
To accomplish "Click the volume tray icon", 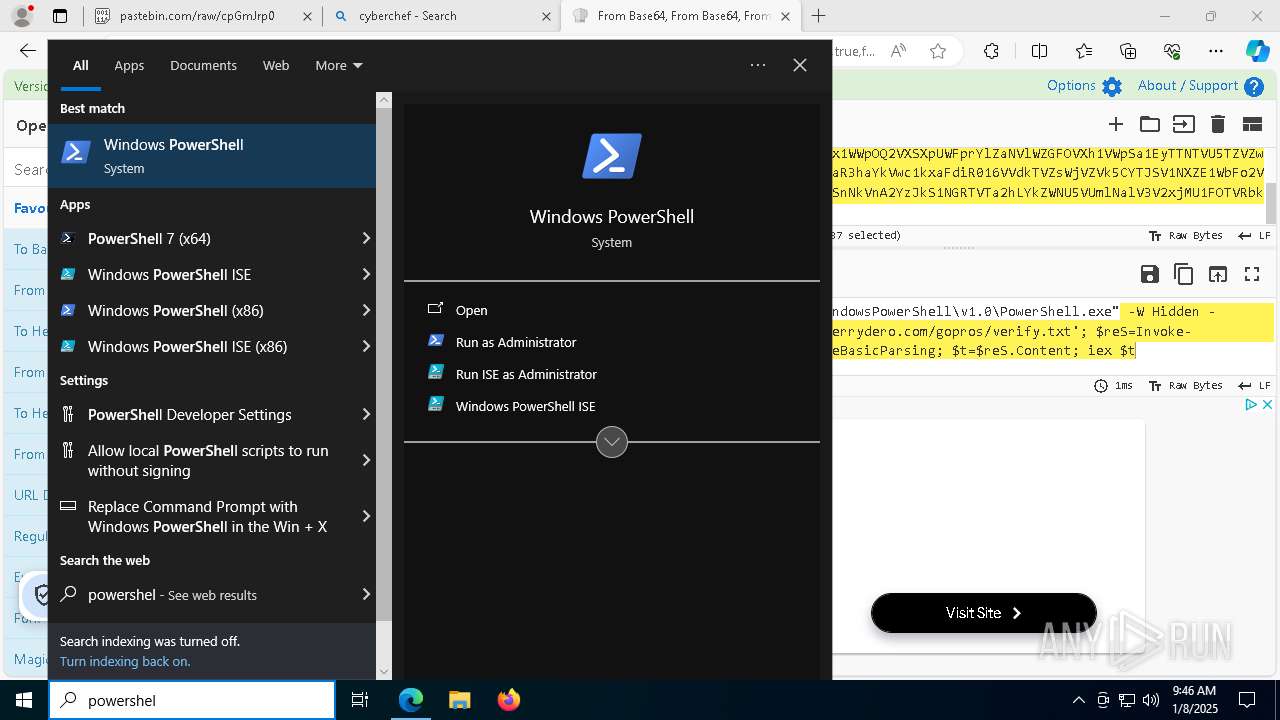I will (1151, 700).
